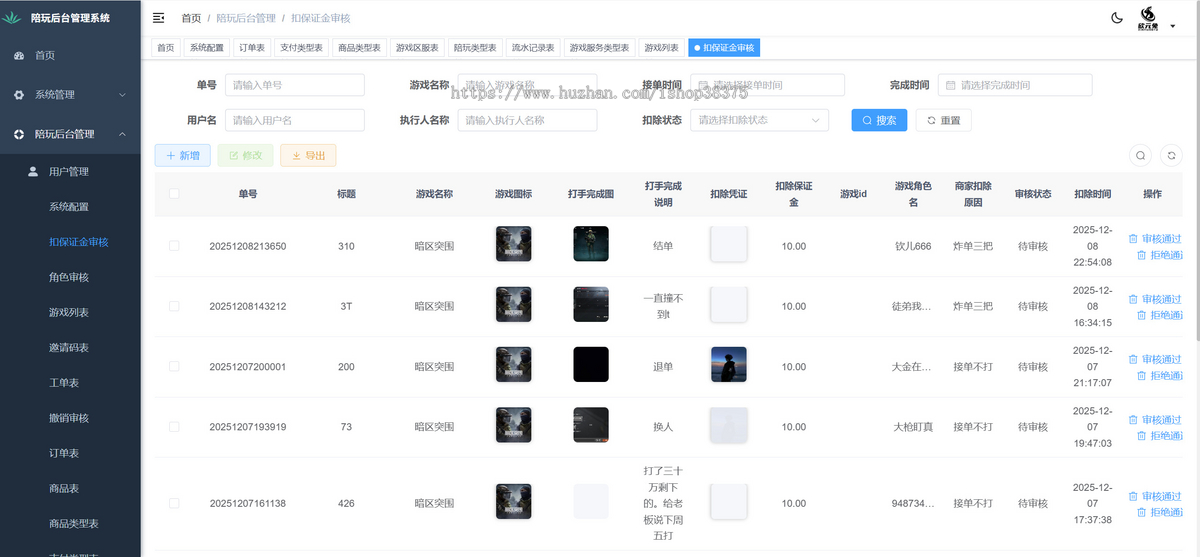
Task: Open 打手完成图 thumbnail for order 20251207193919
Action: coord(591,425)
